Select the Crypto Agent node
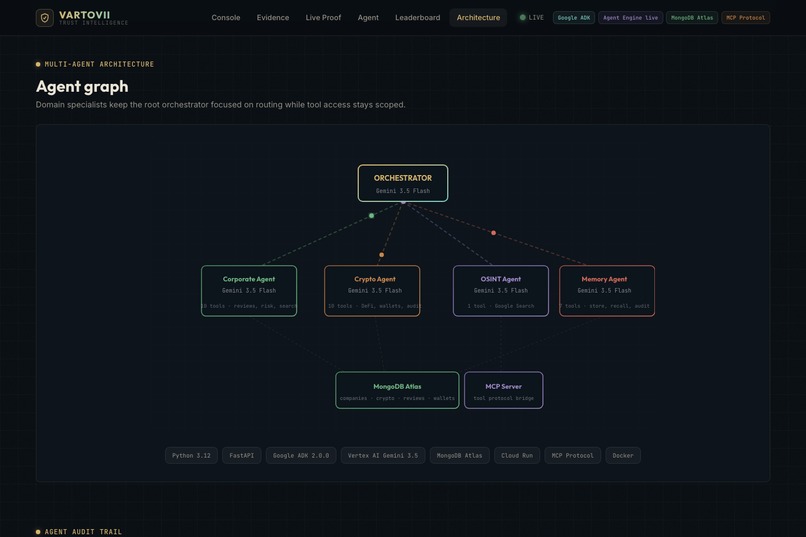The height and width of the screenshot is (537, 806). click(372, 291)
